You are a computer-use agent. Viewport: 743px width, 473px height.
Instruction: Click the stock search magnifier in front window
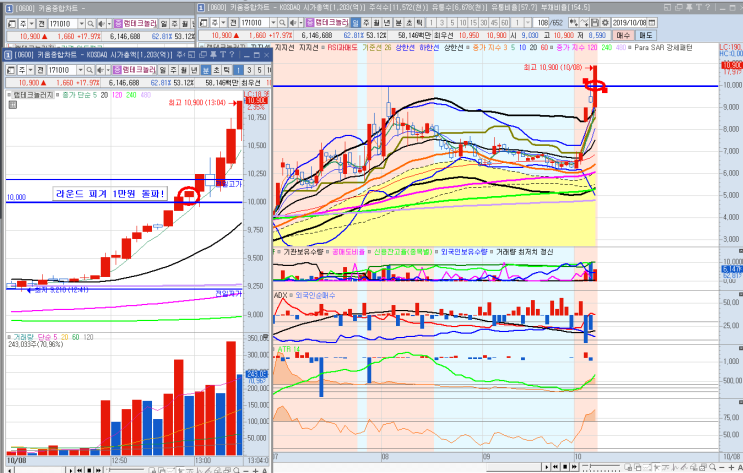(x=90, y=70)
